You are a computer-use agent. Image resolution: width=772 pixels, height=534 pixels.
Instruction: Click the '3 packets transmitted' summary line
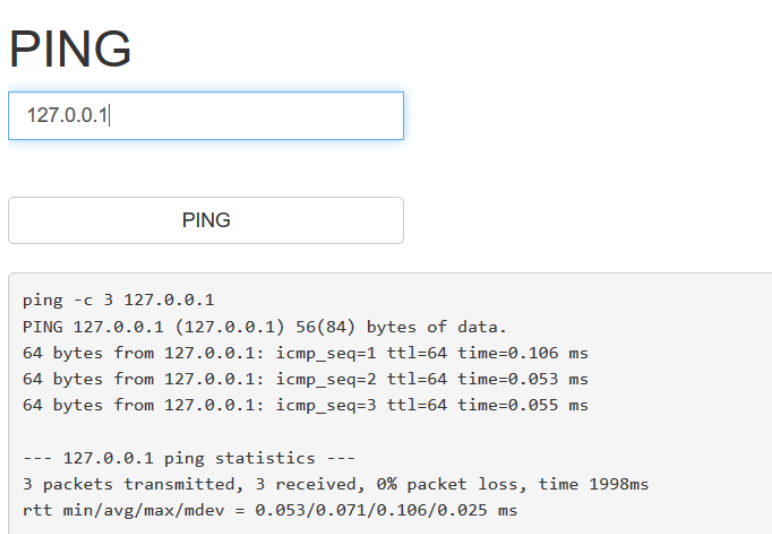(336, 484)
